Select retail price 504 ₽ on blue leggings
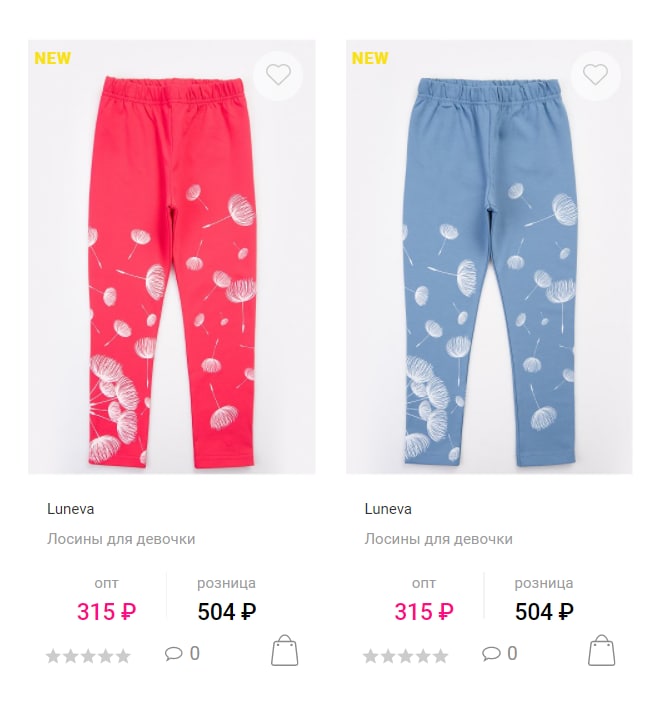Image resolution: width=647 pixels, height=702 pixels. click(x=544, y=612)
